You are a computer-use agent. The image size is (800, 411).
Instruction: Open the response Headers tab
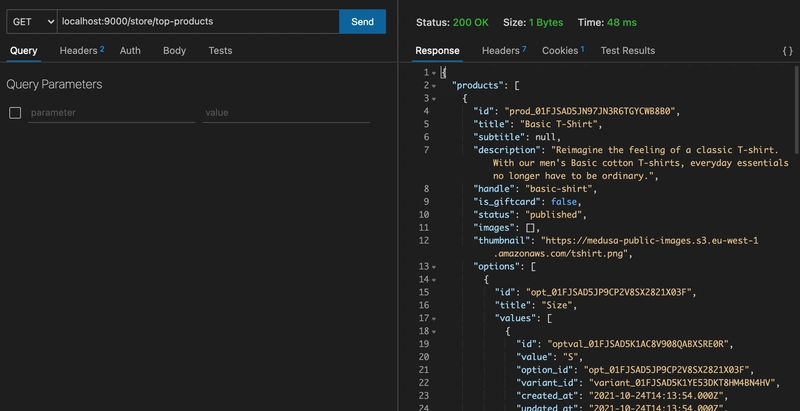(503, 50)
